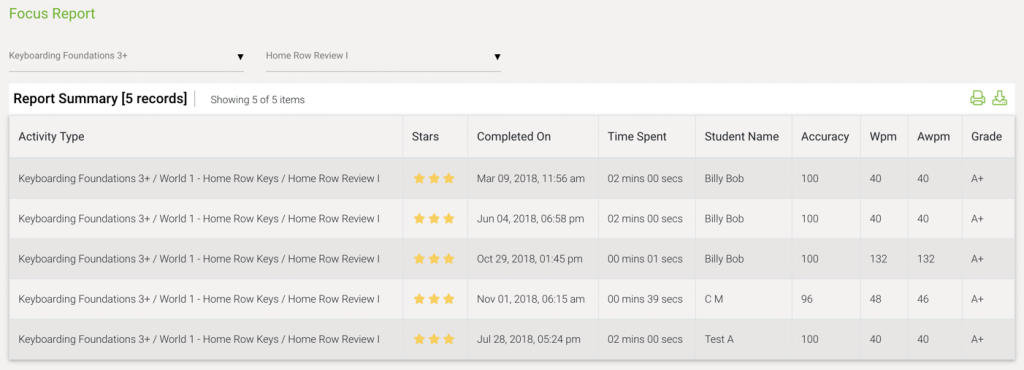The image size is (1024, 370).
Task: Click the Oct 29, 2018 completion date
Action: (529, 259)
